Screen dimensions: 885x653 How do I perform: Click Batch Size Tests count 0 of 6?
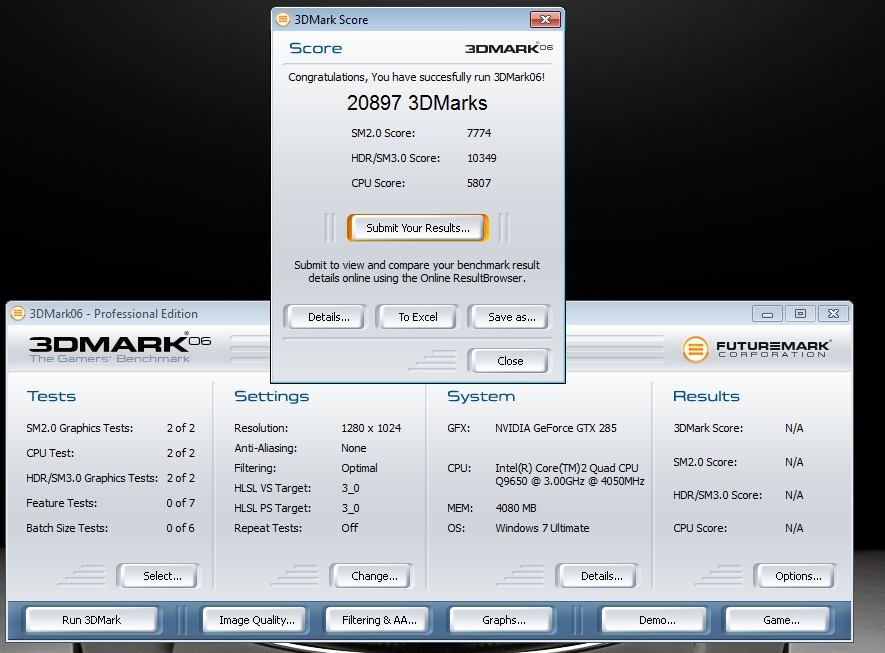click(x=180, y=528)
